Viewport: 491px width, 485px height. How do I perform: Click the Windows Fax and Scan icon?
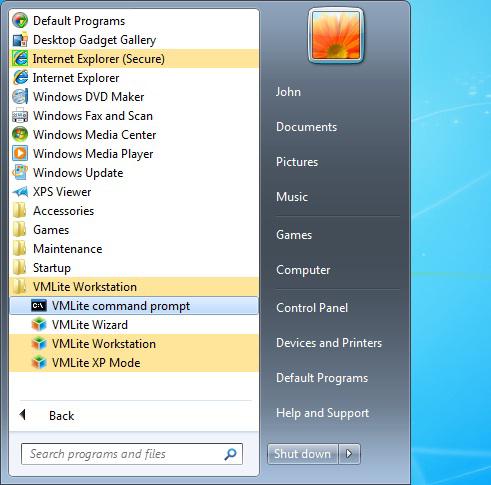(x=20, y=116)
